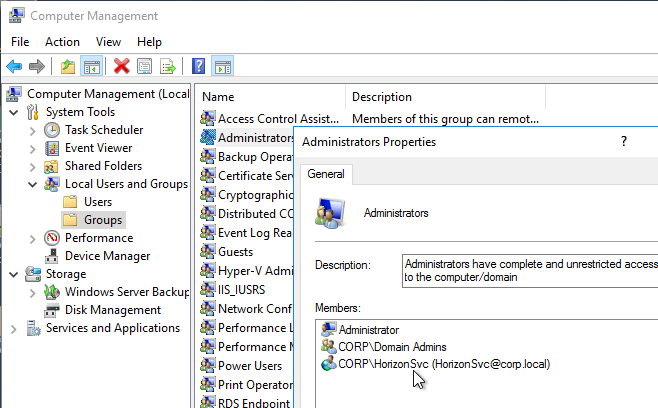This screenshot has width=658, height=408.
Task: Open the View menu
Action: coord(108,42)
